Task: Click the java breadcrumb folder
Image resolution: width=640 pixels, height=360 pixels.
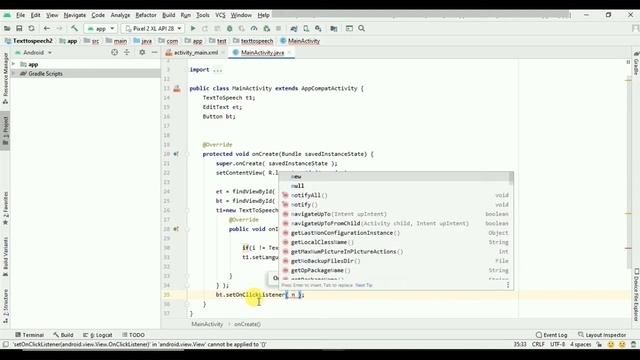Action: 143,41
